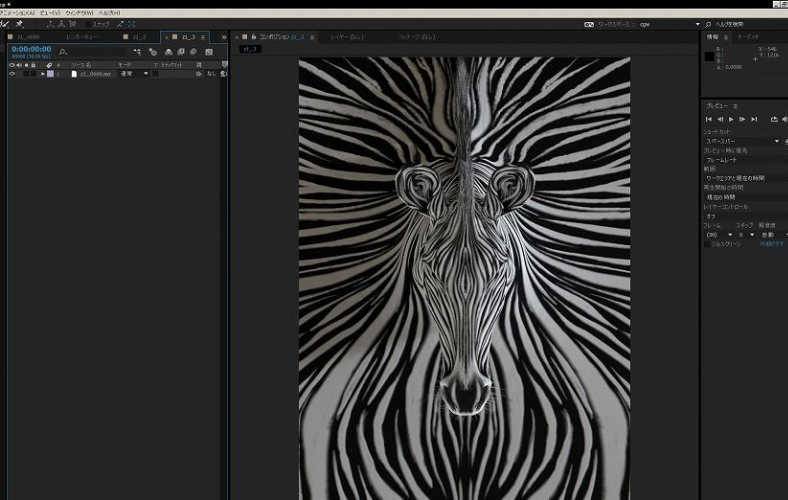Click the current timecode 0:00:00:00
The width and height of the screenshot is (788, 500).
click(31, 49)
